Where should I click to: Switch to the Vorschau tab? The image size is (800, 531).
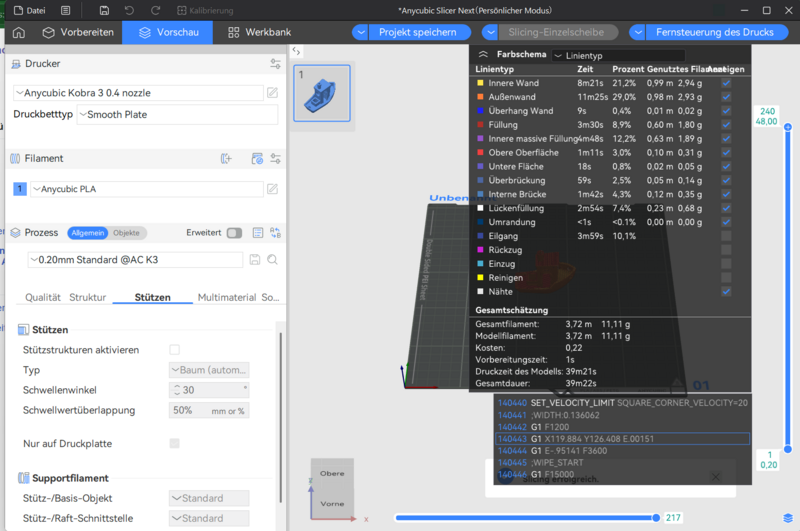point(168,32)
